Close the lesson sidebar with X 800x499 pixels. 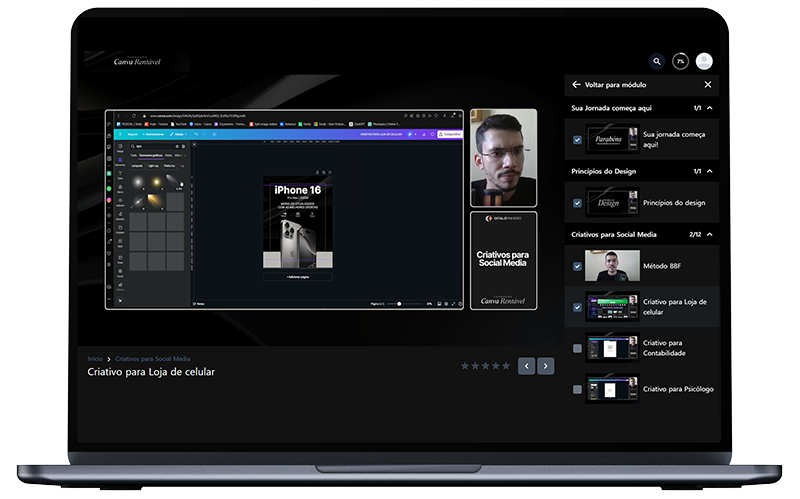tap(708, 85)
